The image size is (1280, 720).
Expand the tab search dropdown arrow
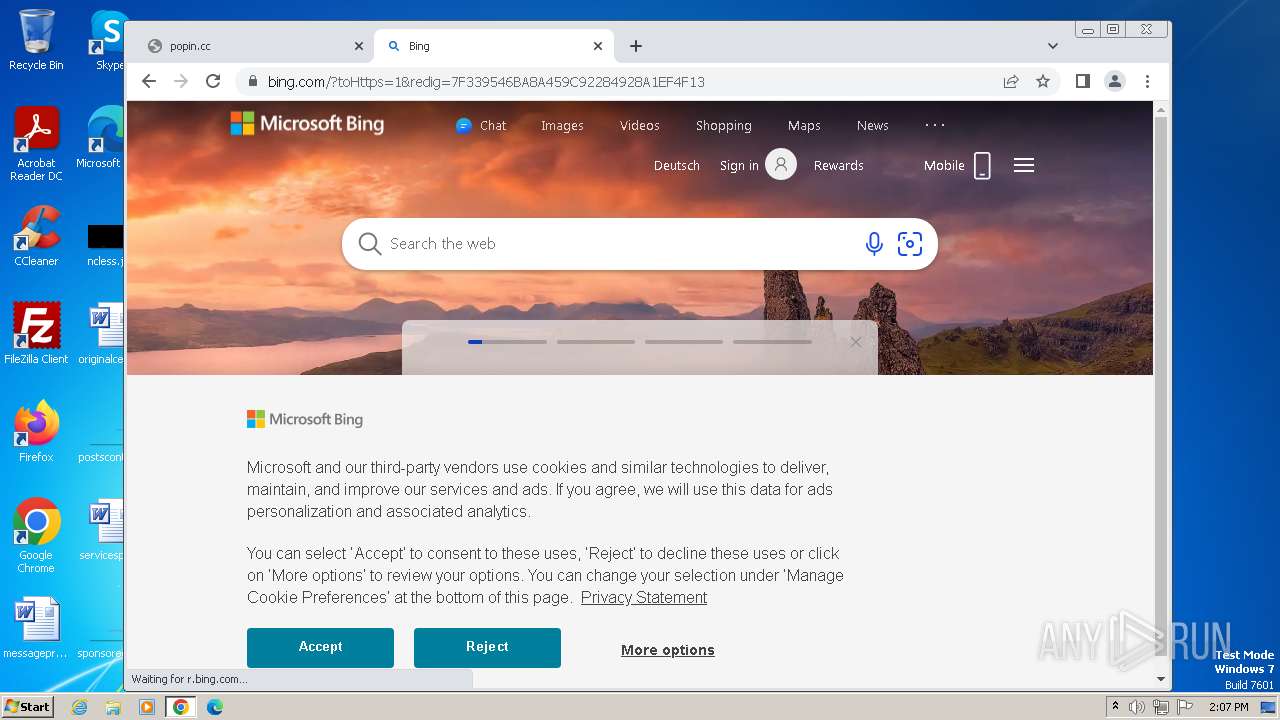tap(1053, 46)
